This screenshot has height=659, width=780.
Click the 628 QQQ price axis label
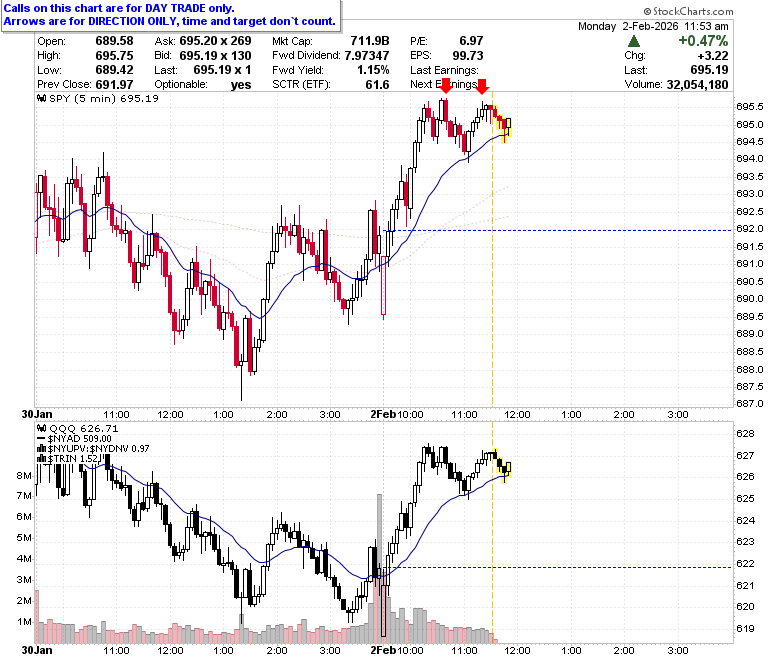point(745,434)
